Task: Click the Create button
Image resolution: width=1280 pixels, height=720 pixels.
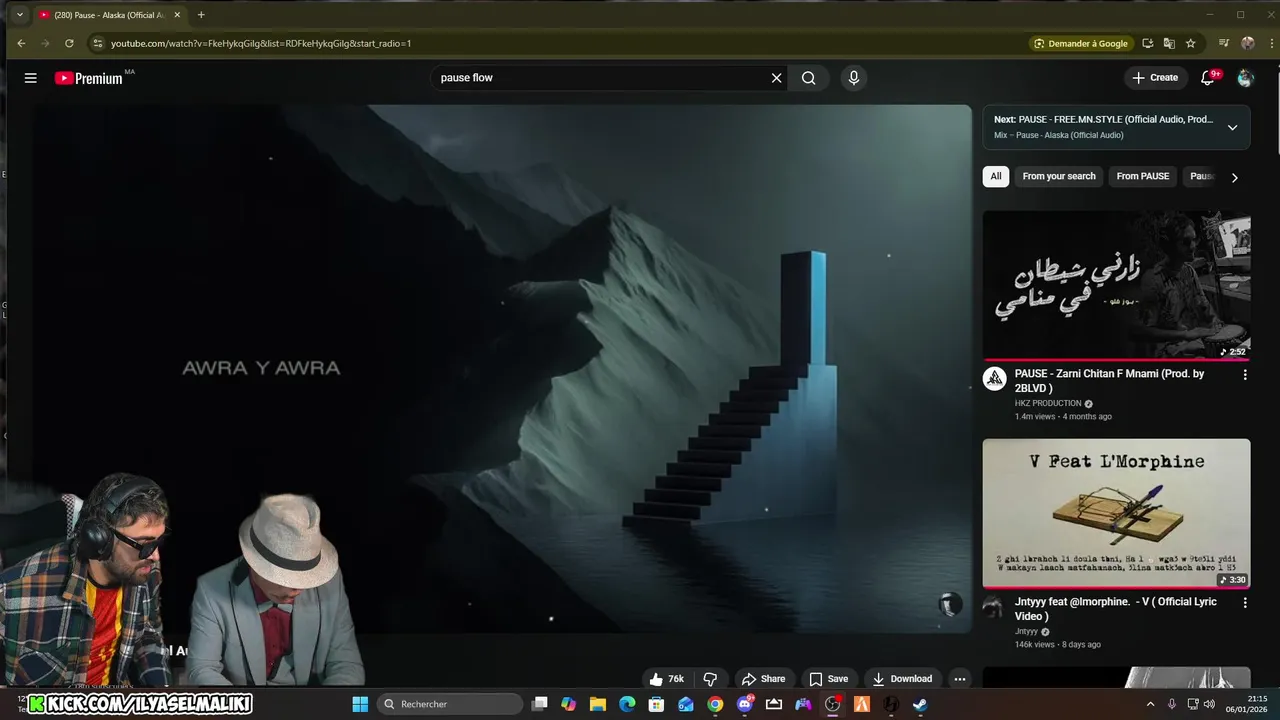Action: 1155,78
